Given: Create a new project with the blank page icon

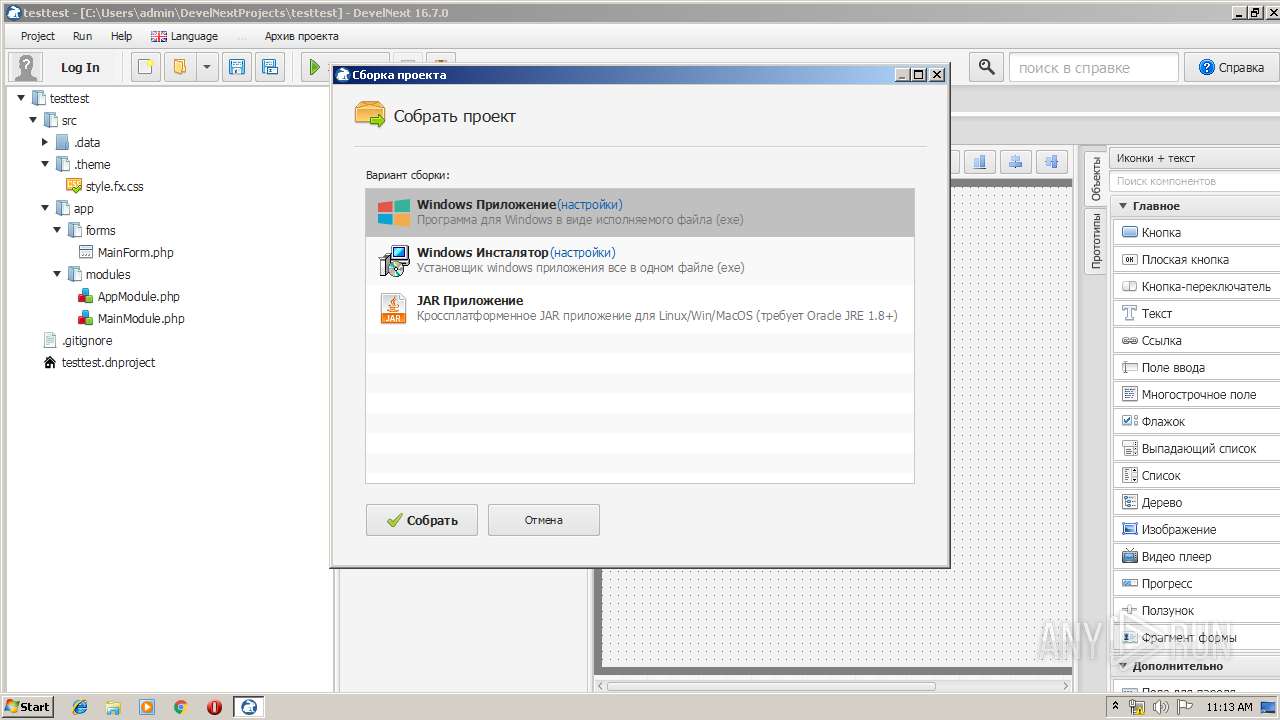Looking at the screenshot, I should [x=147, y=67].
